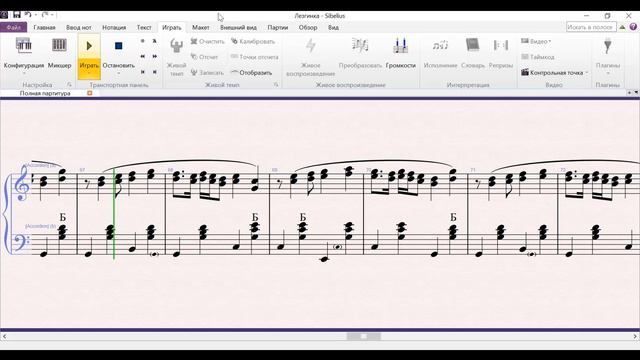Click the redo arrow icon
Screen dimensions: 640x360
tap(45, 15)
